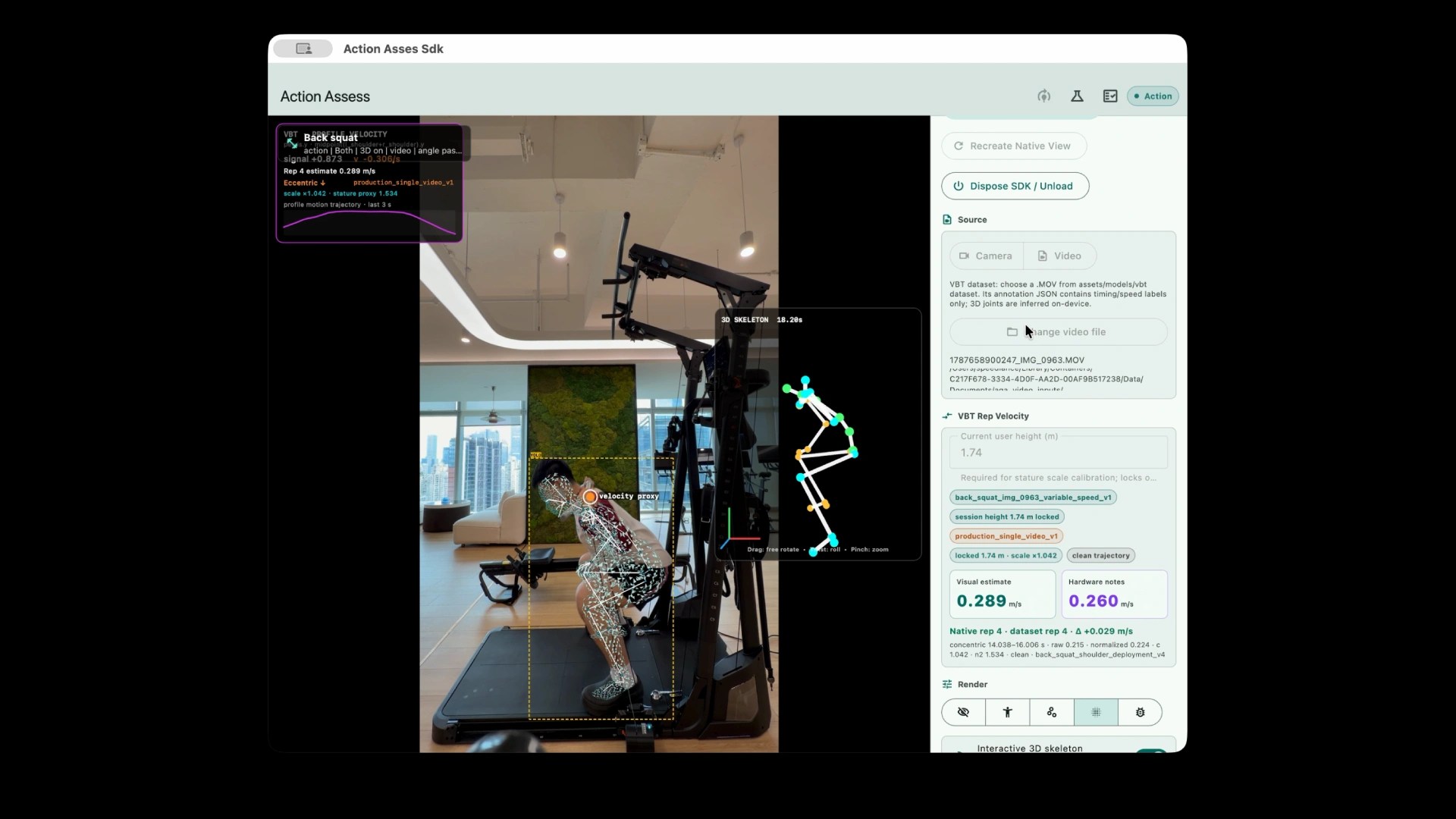Click the Visual estimate 0.289 m/s card
The width and height of the screenshot is (1456, 819).
(x=1003, y=594)
